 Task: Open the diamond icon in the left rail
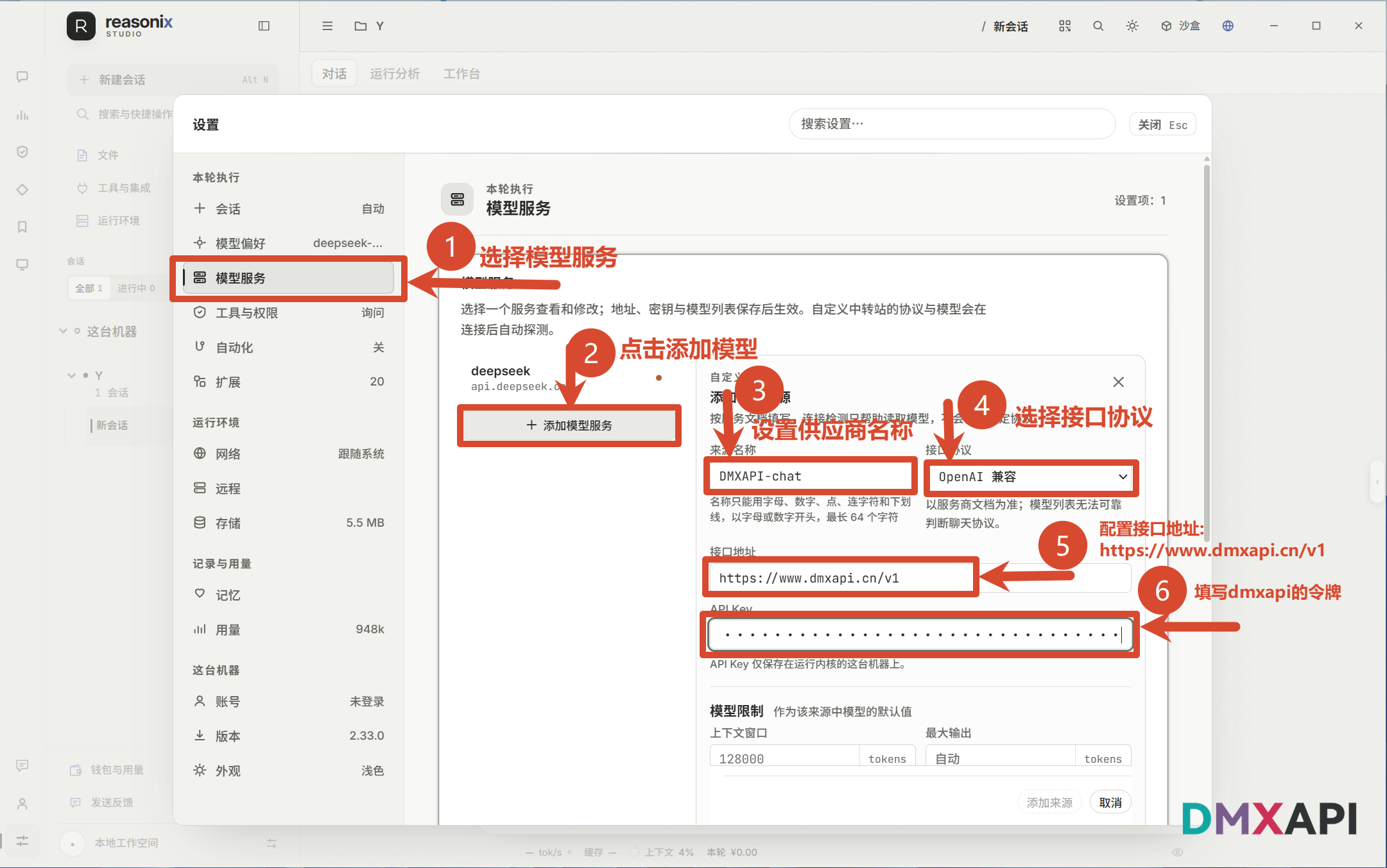[x=22, y=190]
